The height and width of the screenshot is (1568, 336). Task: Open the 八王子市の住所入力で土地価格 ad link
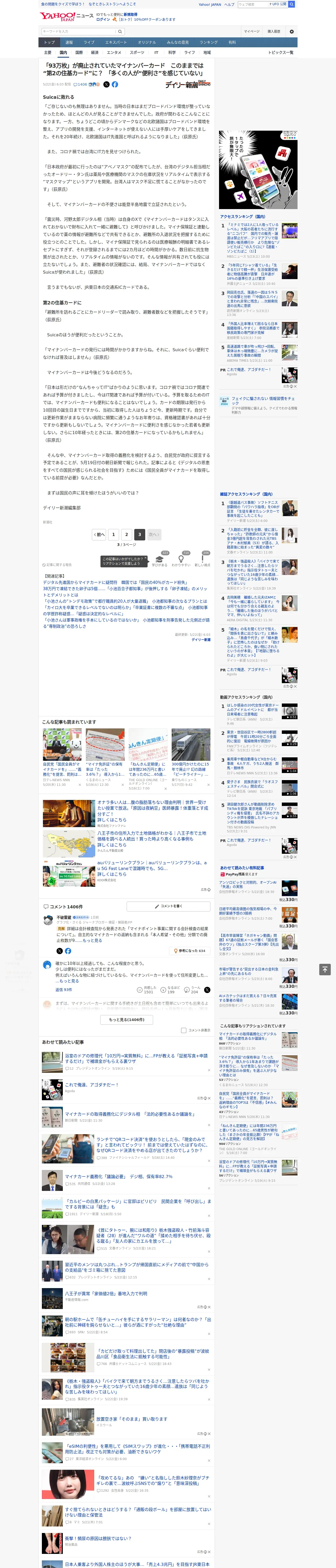click(152, 836)
